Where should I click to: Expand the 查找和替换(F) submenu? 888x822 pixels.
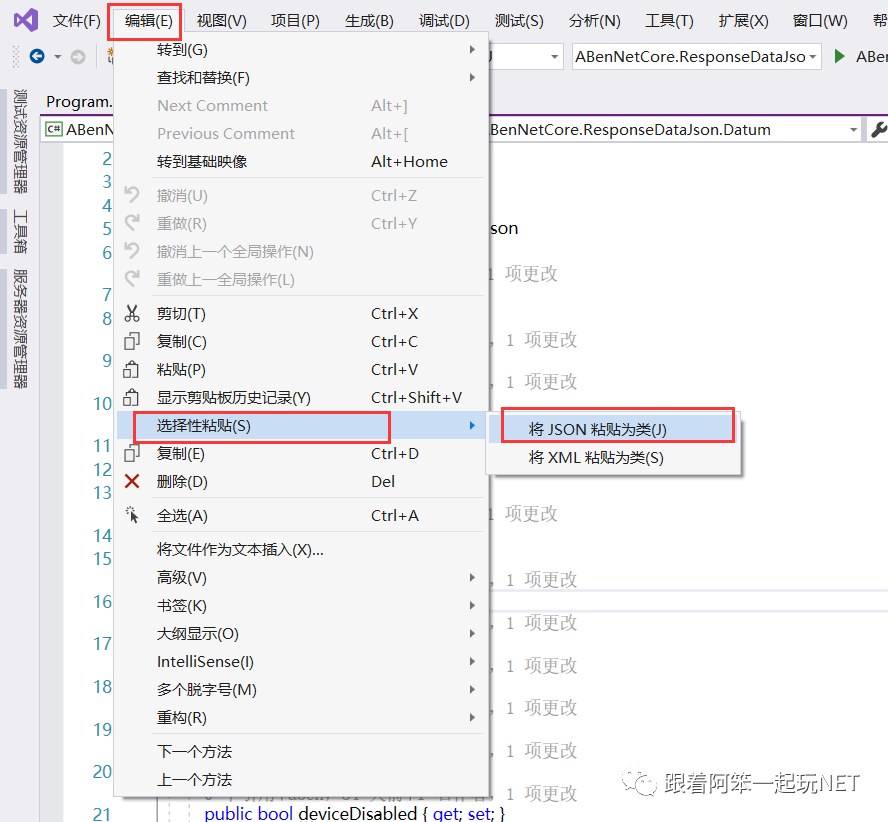pos(301,78)
